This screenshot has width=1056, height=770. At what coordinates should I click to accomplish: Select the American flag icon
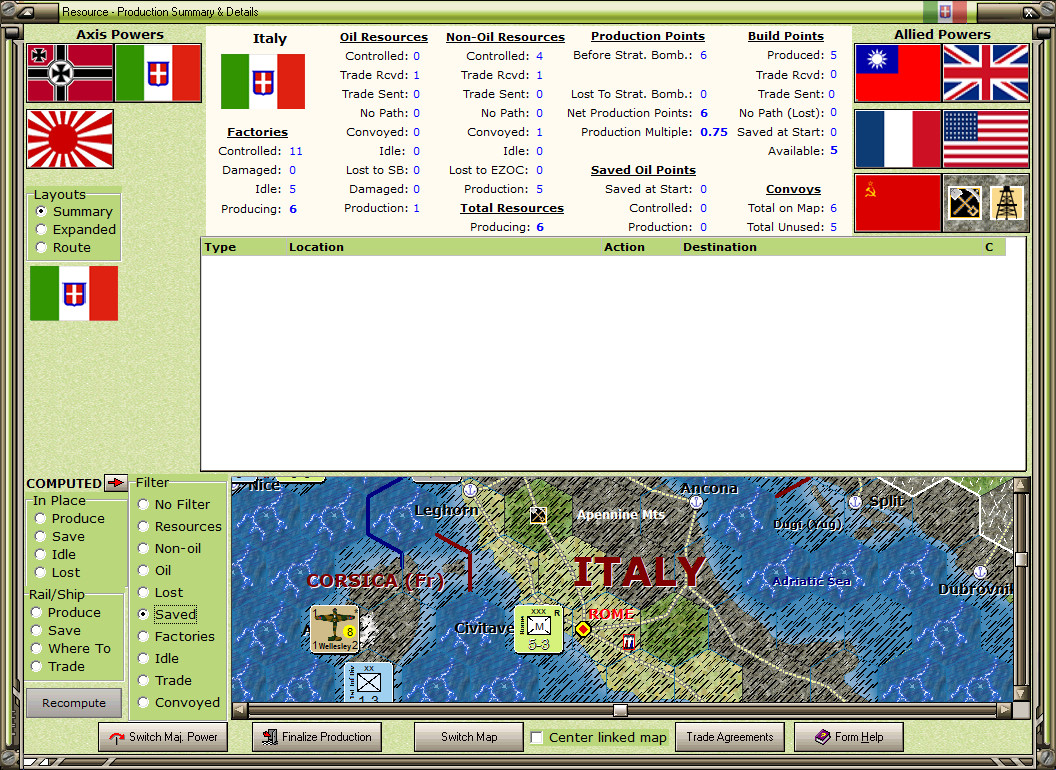point(986,138)
